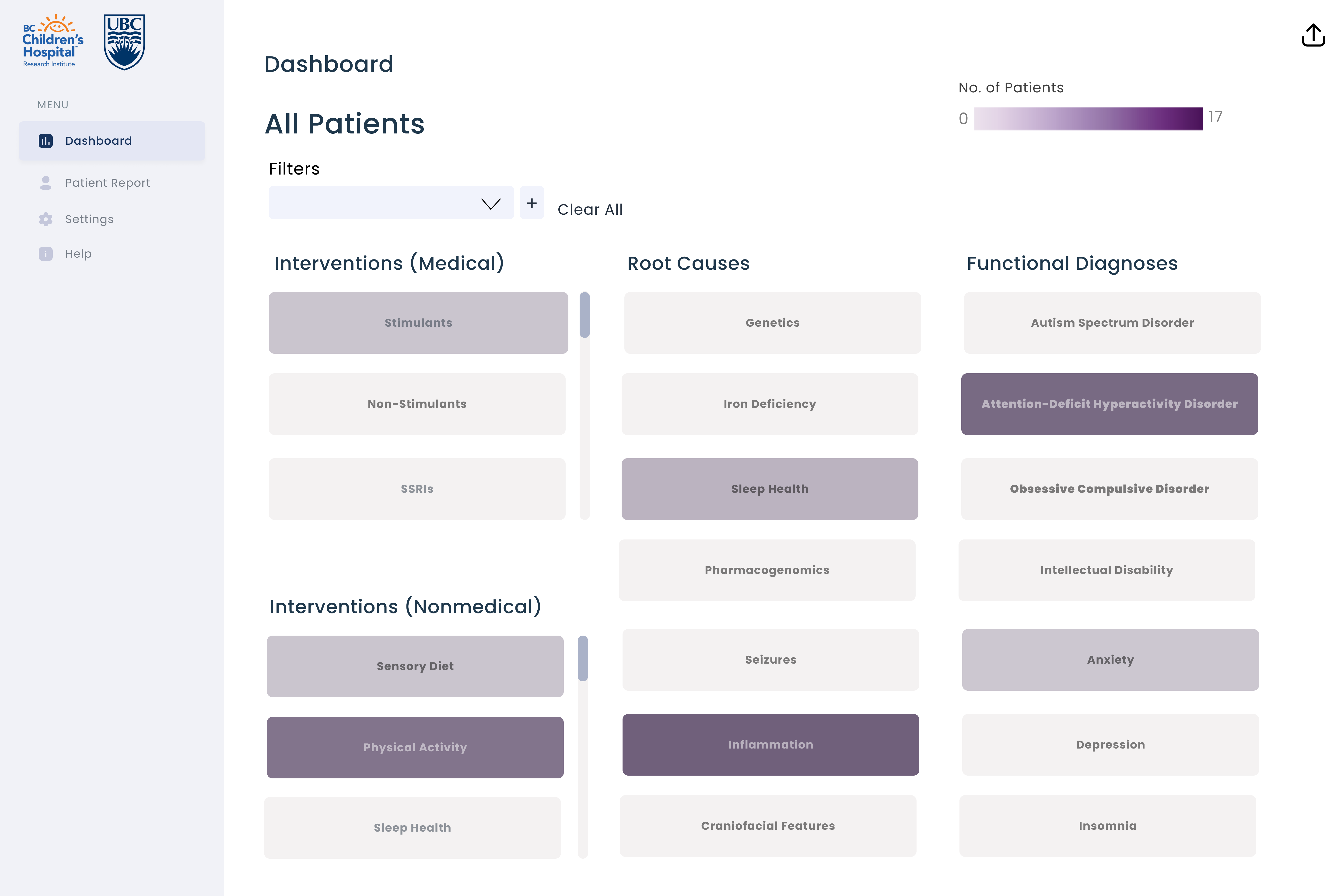Click the Help info icon
1344x896 pixels.
click(x=46, y=254)
